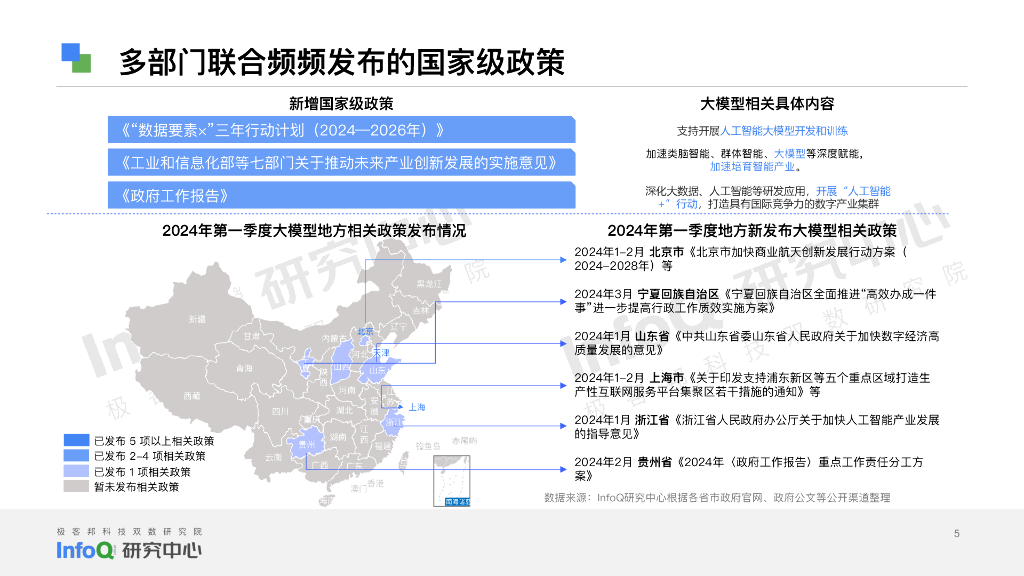Click the 上海 blue label on map

click(x=417, y=407)
